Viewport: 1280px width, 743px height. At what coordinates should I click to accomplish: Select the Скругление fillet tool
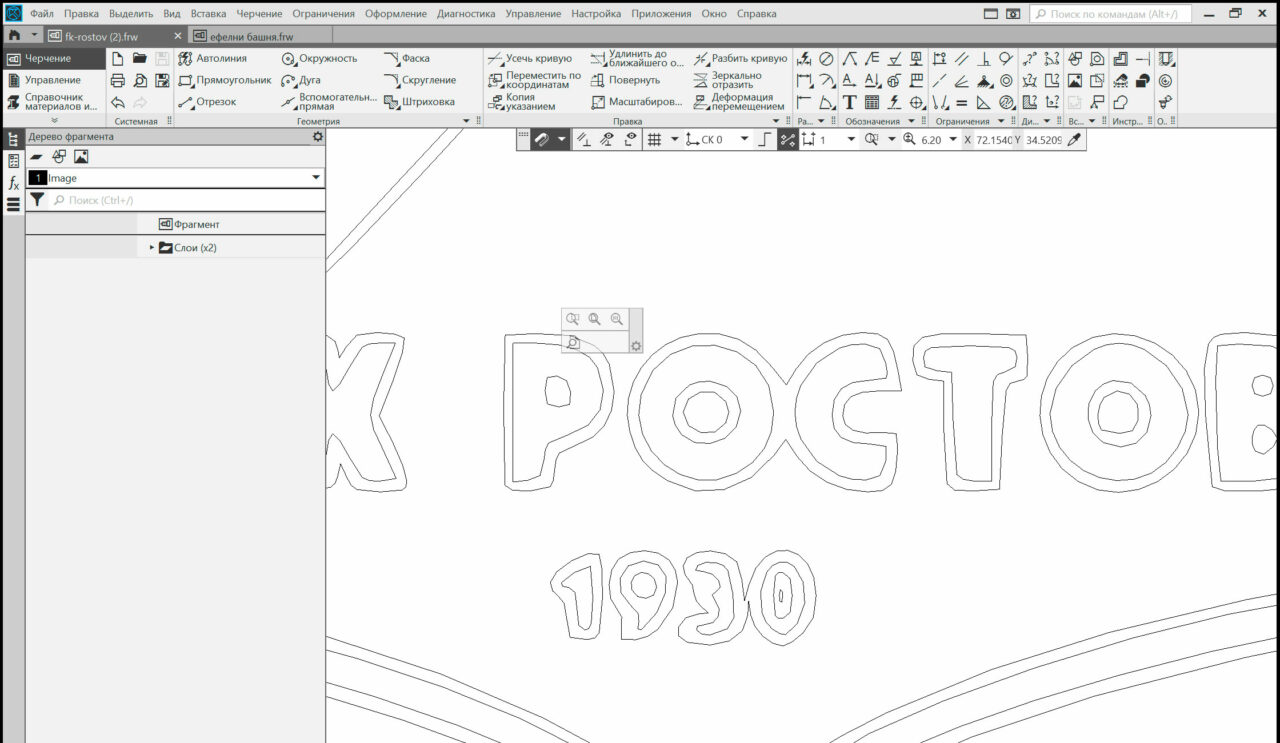pyautogui.click(x=420, y=80)
